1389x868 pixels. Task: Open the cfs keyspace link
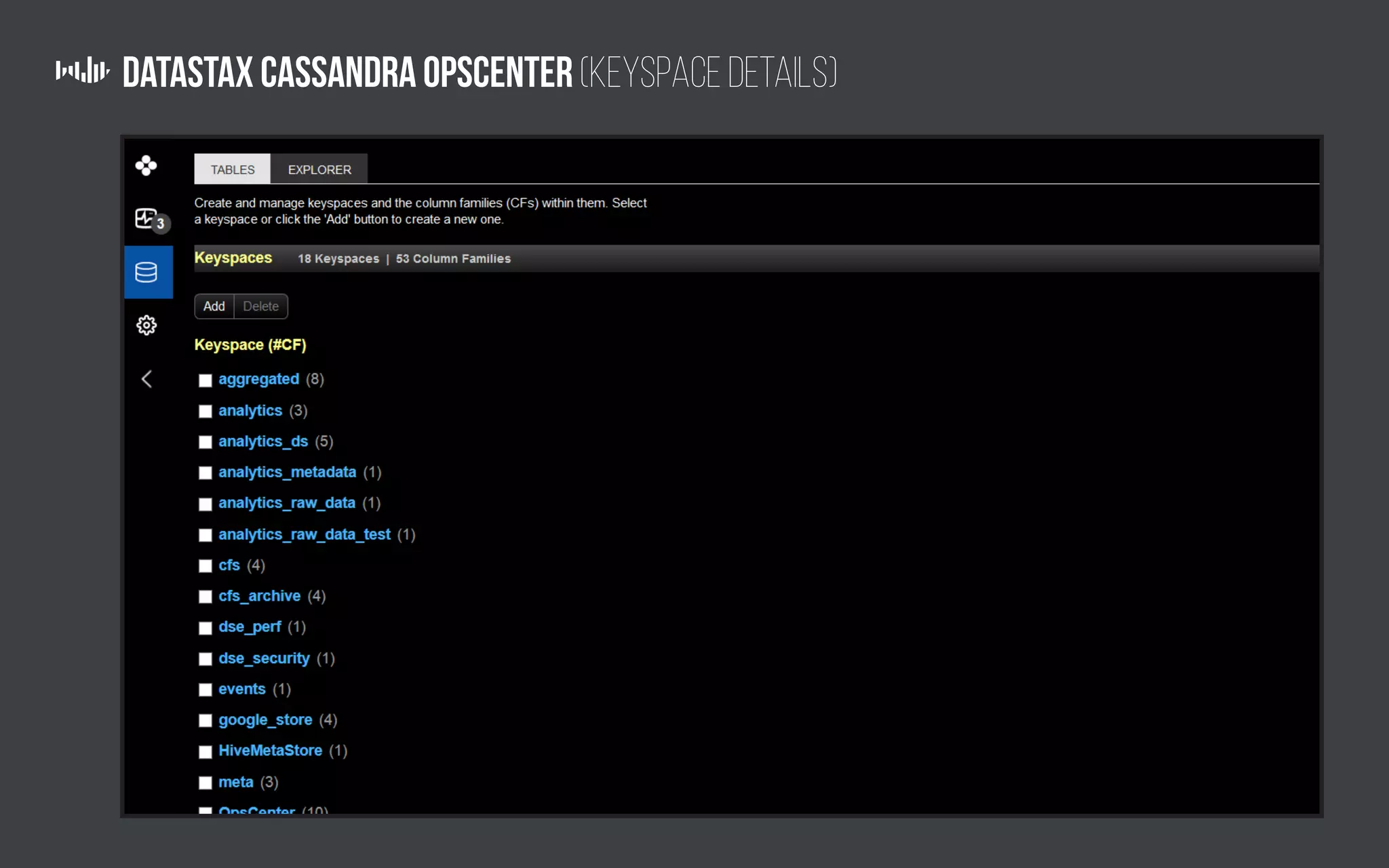tap(229, 565)
